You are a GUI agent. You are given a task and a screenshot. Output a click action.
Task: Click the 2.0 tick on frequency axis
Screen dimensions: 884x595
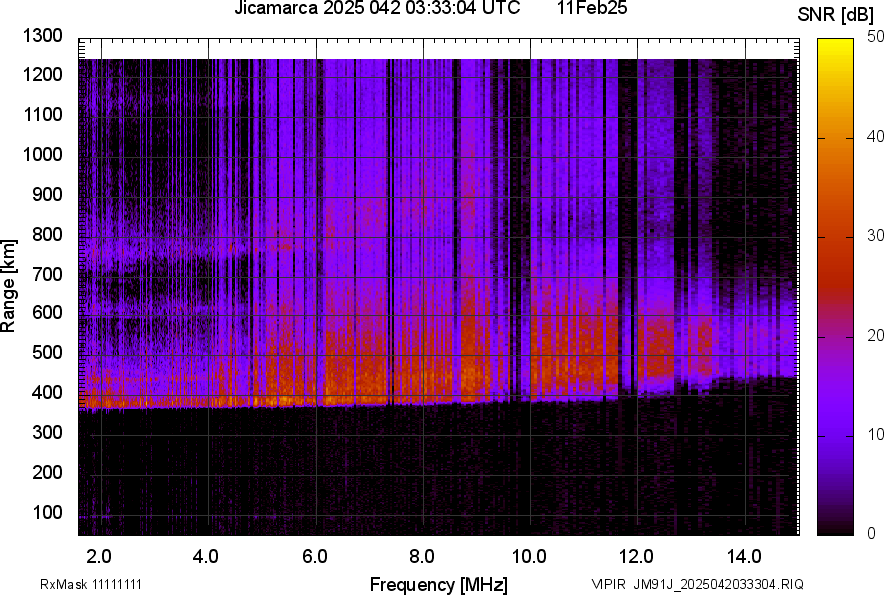click(99, 555)
